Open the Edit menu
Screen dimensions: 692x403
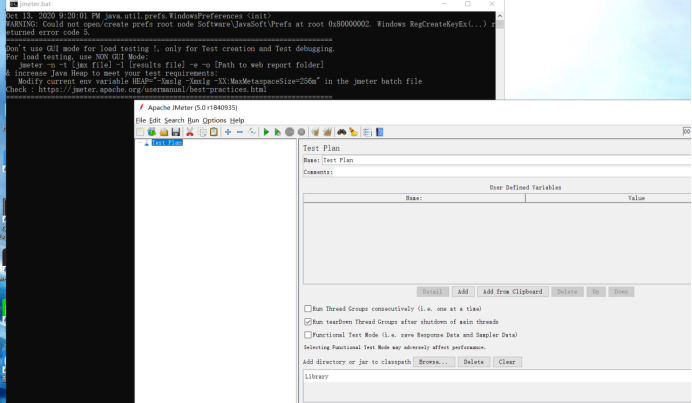[155, 120]
